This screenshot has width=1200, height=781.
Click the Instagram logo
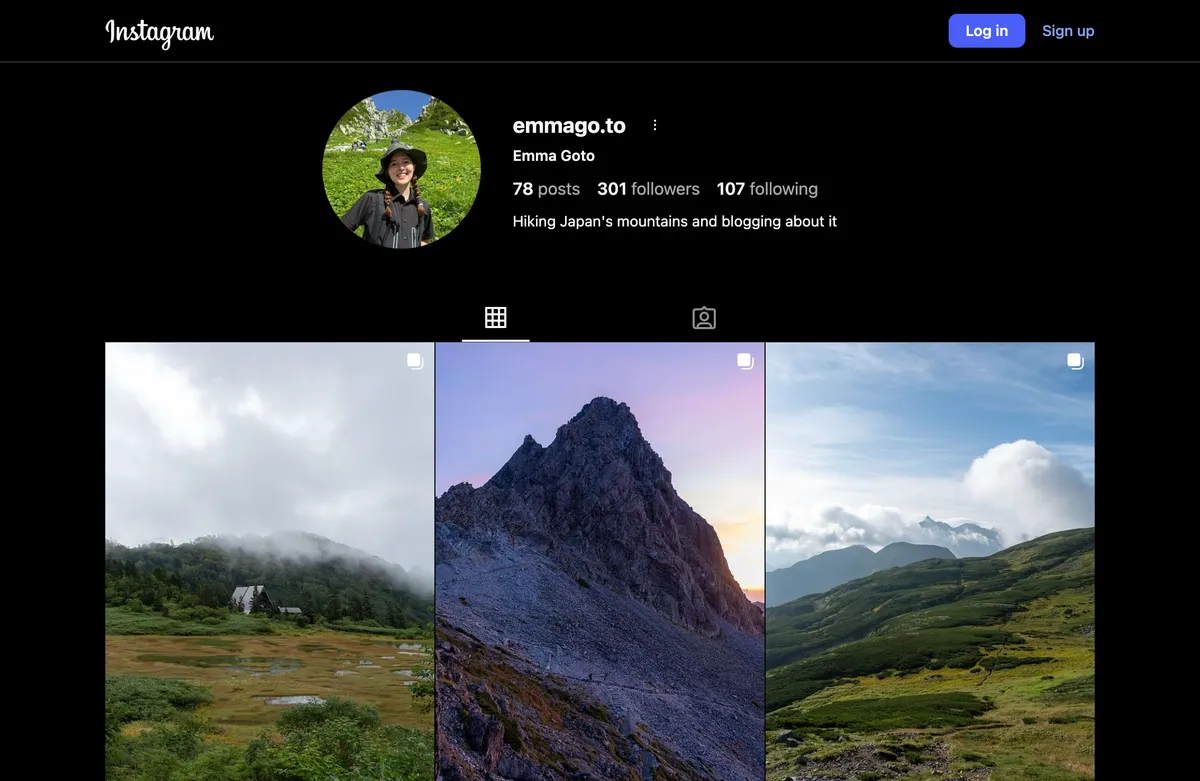point(160,32)
